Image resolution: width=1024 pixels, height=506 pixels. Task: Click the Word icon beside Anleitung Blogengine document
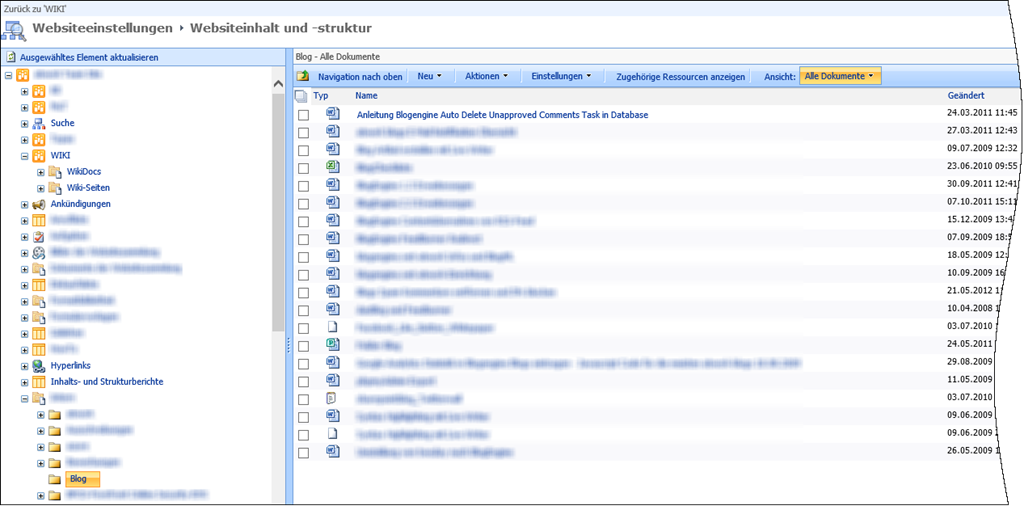tap(333, 114)
